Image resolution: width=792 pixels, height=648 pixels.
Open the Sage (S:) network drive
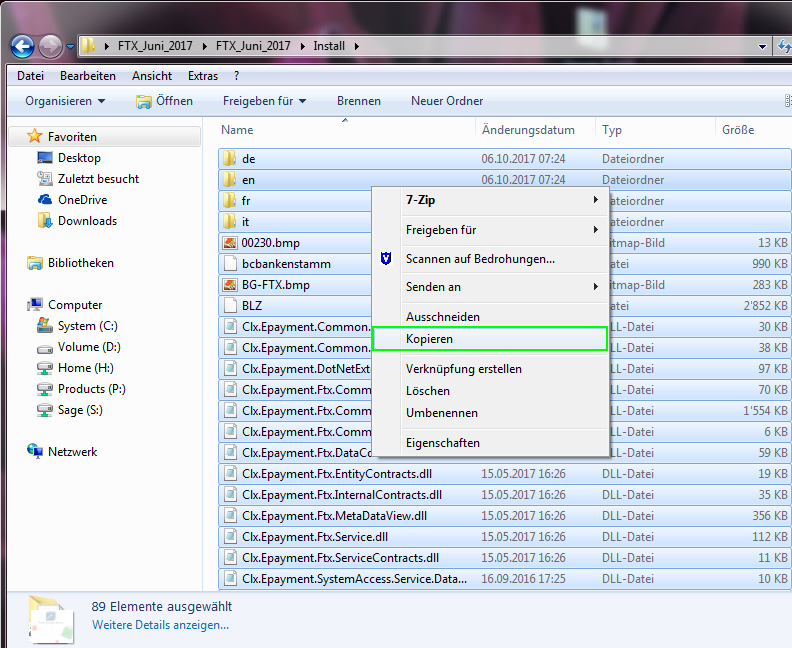coord(80,410)
